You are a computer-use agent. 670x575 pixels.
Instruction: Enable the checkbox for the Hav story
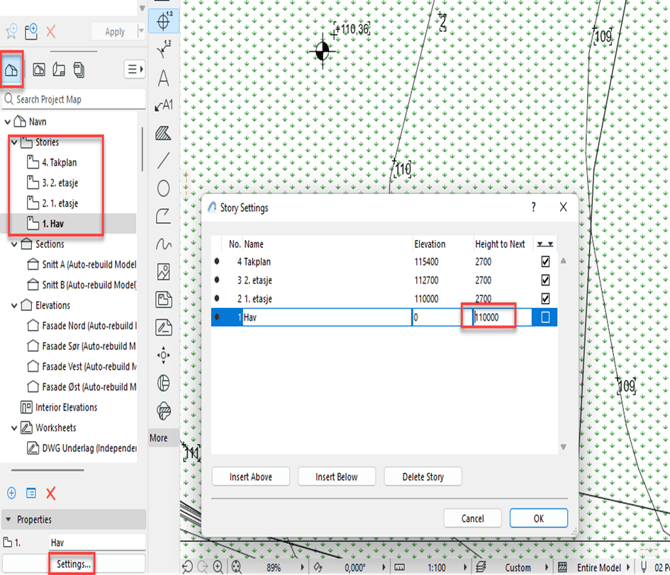tap(544, 317)
